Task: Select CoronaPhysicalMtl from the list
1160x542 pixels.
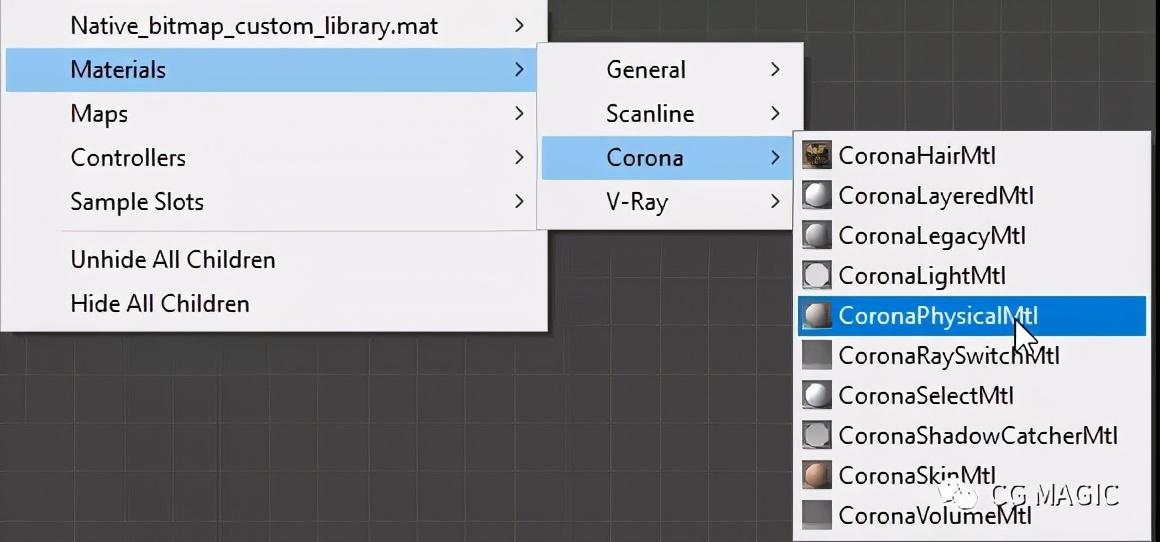Action: 971,316
